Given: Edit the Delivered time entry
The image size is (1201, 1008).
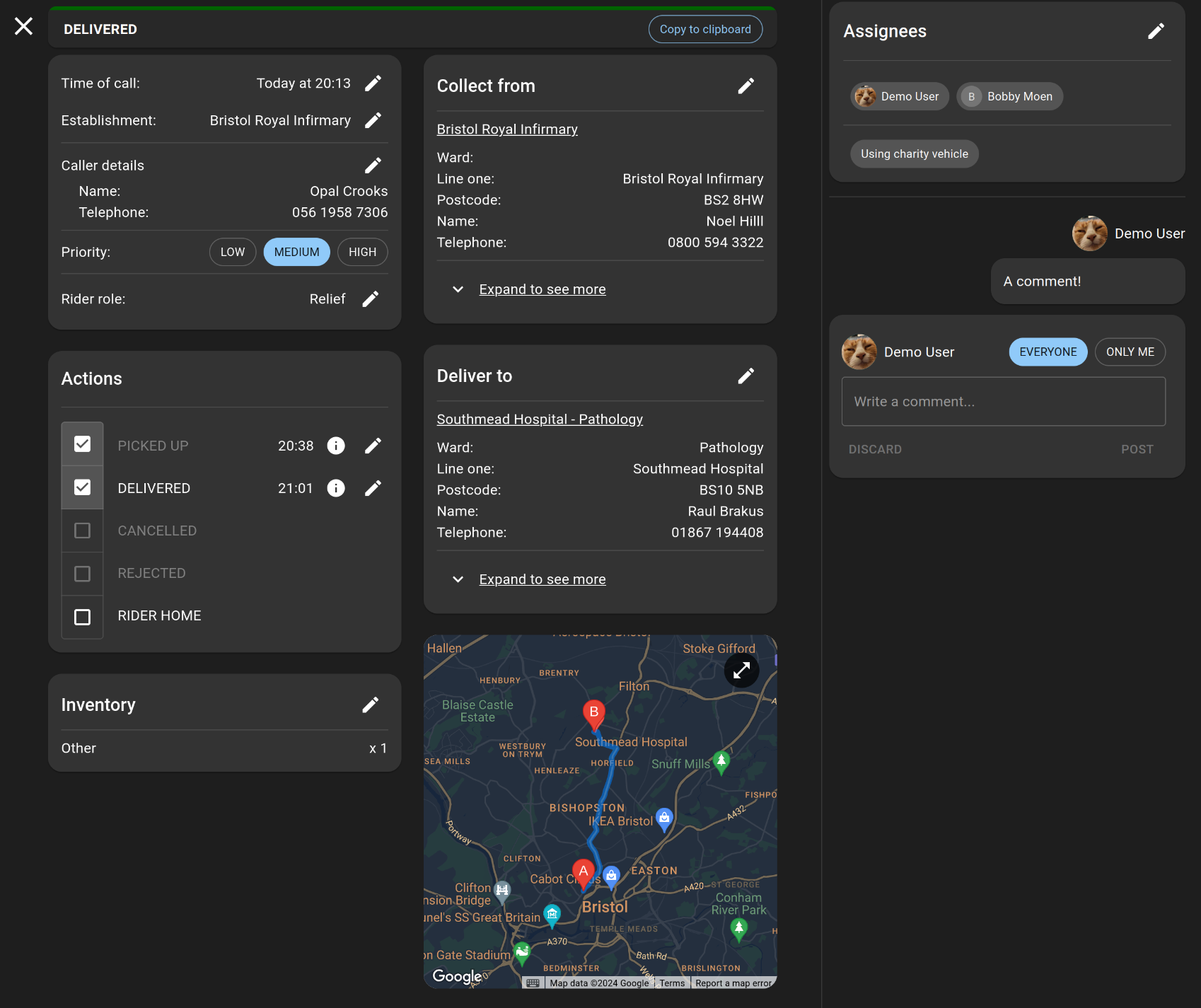Looking at the screenshot, I should point(373,488).
